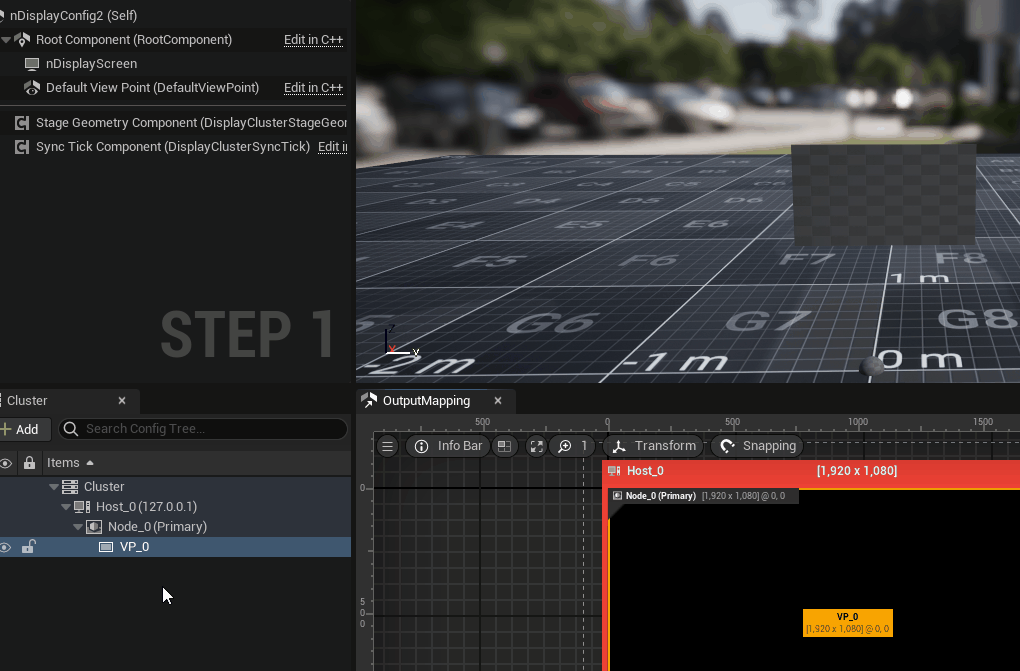Select VP_0 in the cluster tree
This screenshot has width=1020, height=671.
(135, 547)
